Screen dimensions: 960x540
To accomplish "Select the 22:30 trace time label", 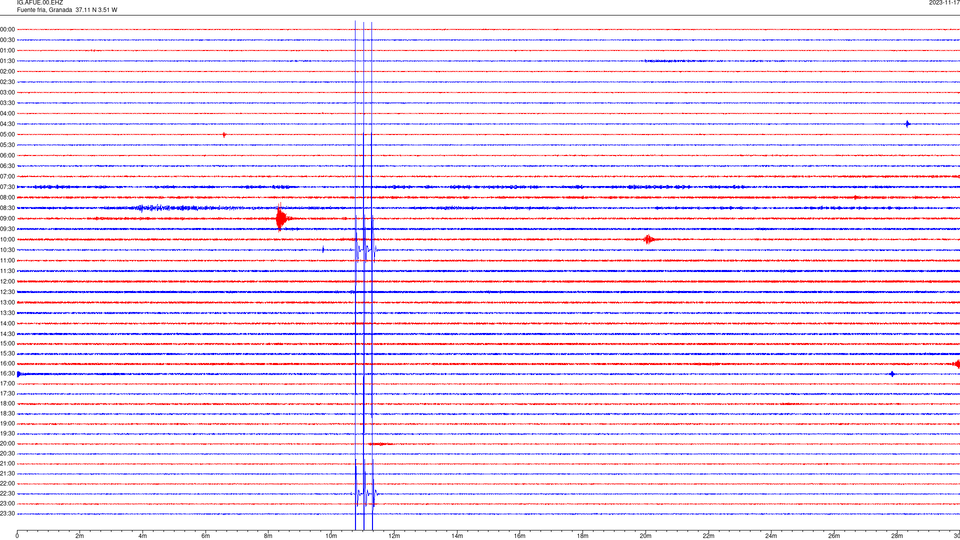I will point(7,494).
